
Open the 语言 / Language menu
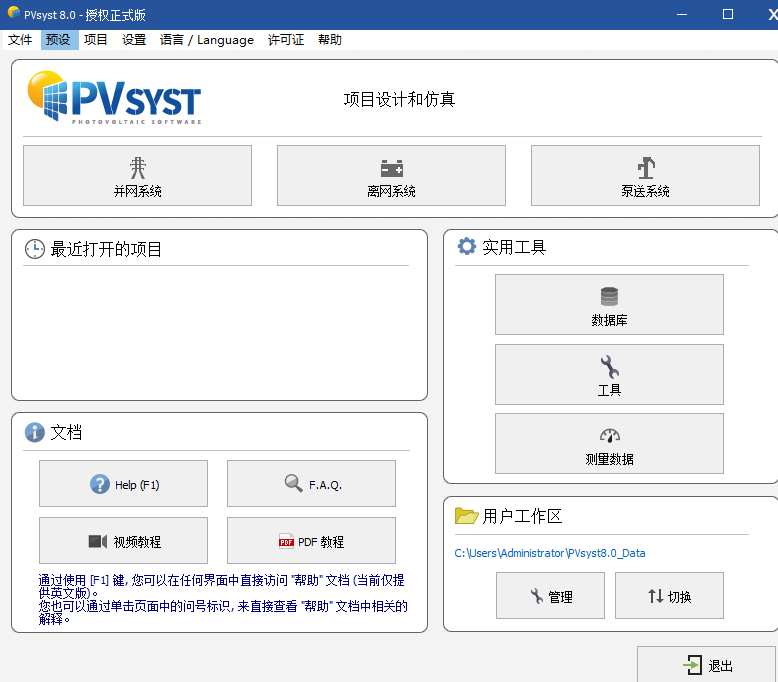[206, 40]
